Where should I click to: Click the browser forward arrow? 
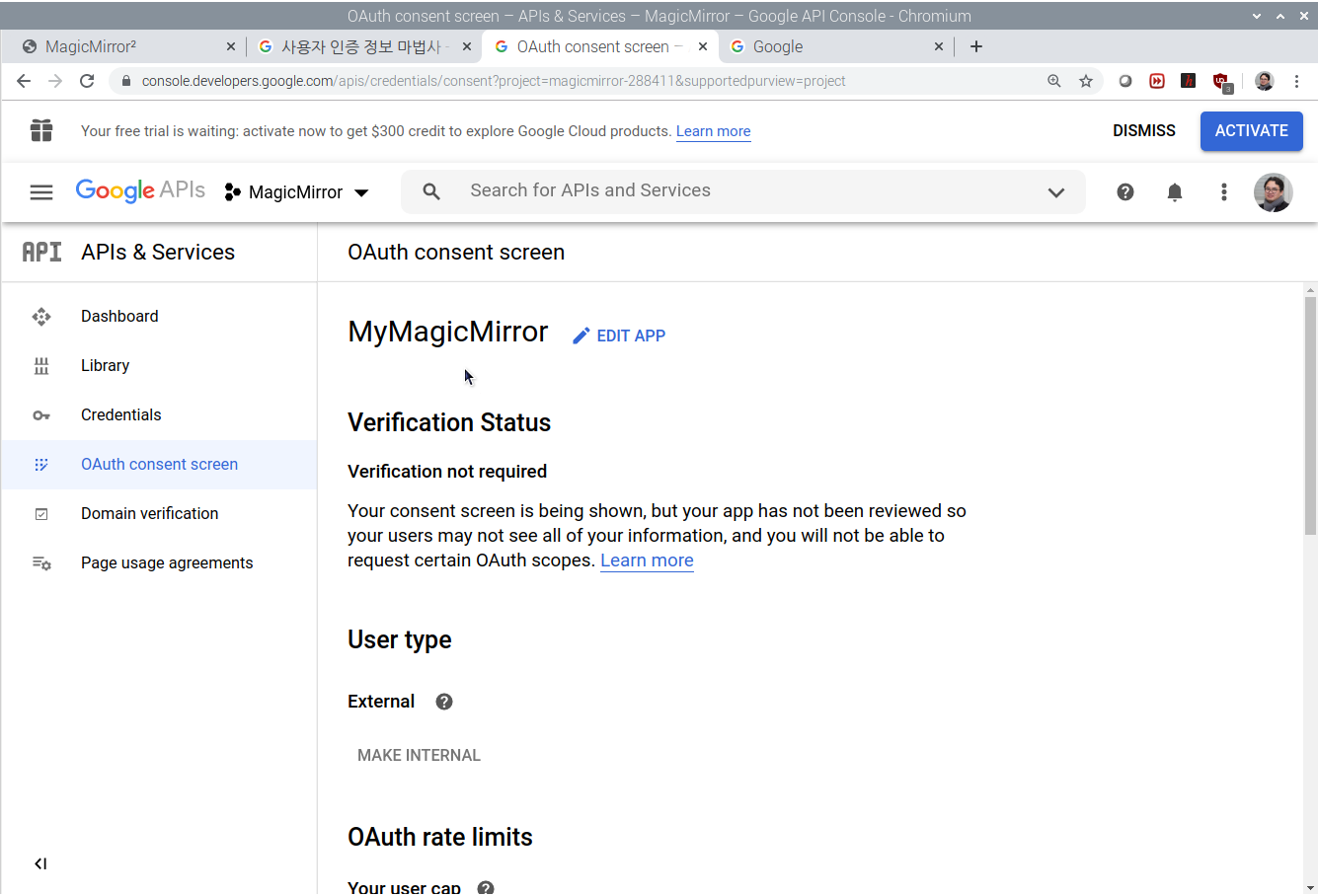point(55,81)
